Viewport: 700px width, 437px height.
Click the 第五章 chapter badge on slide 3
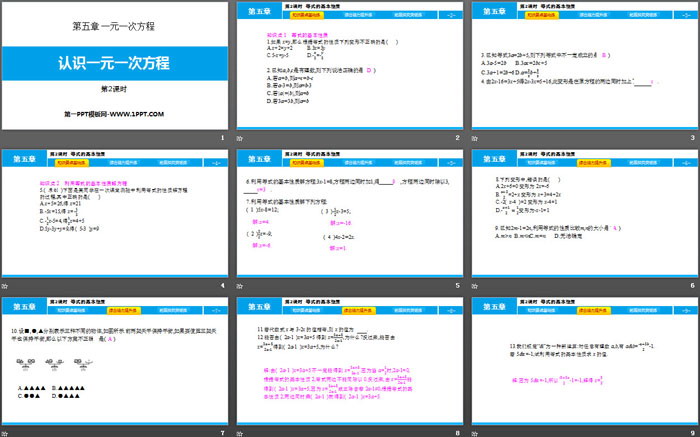click(491, 13)
